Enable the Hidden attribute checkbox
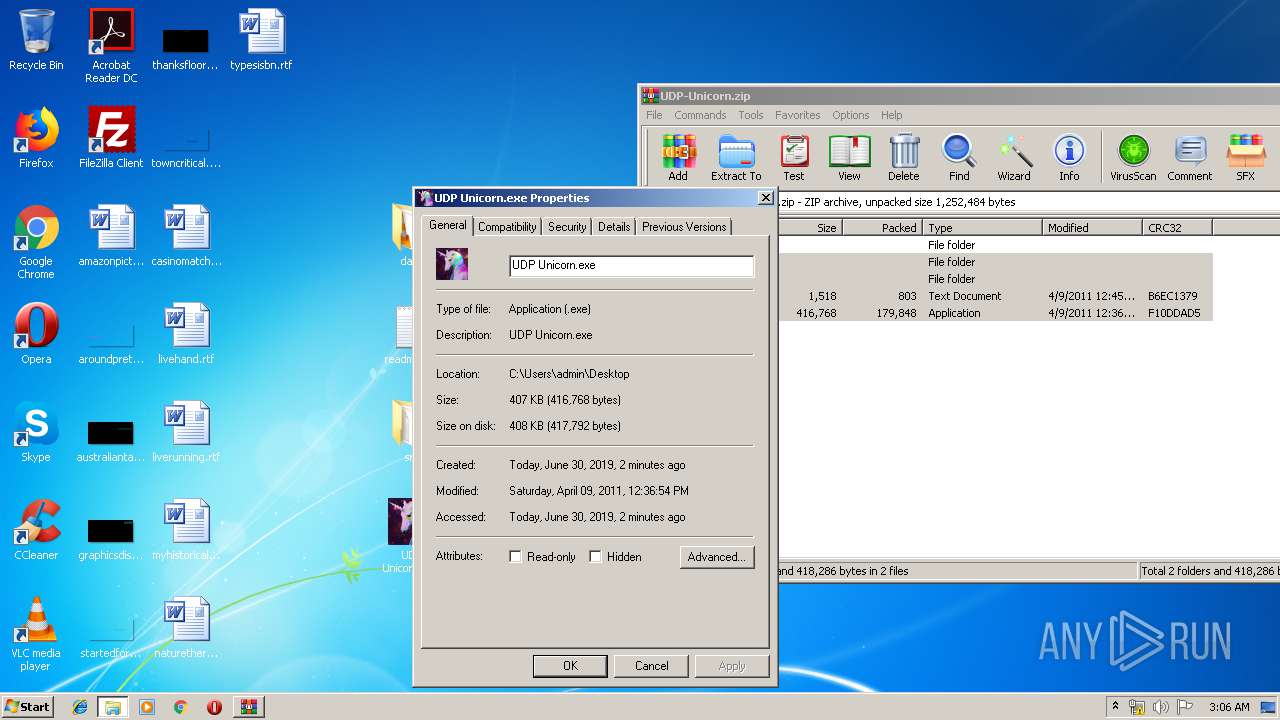Viewport: 1280px width, 720px height. click(x=595, y=557)
